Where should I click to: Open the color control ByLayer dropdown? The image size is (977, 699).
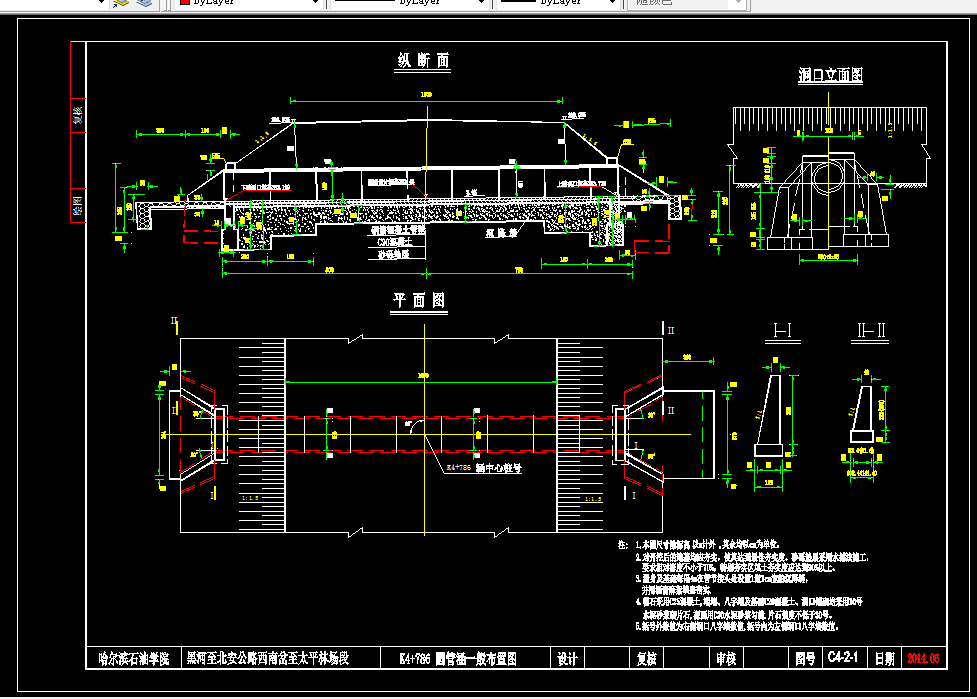coord(249,2)
